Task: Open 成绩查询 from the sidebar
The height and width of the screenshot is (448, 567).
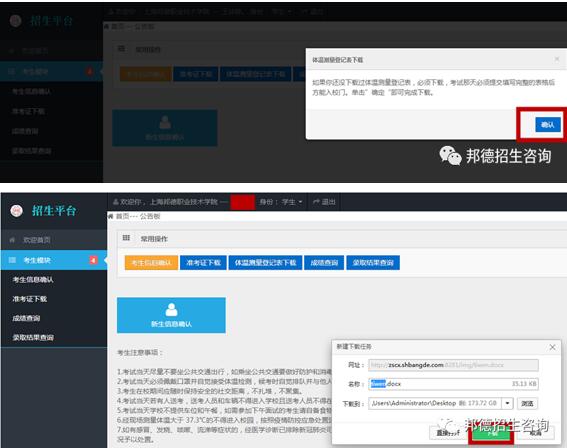Action: point(26,318)
